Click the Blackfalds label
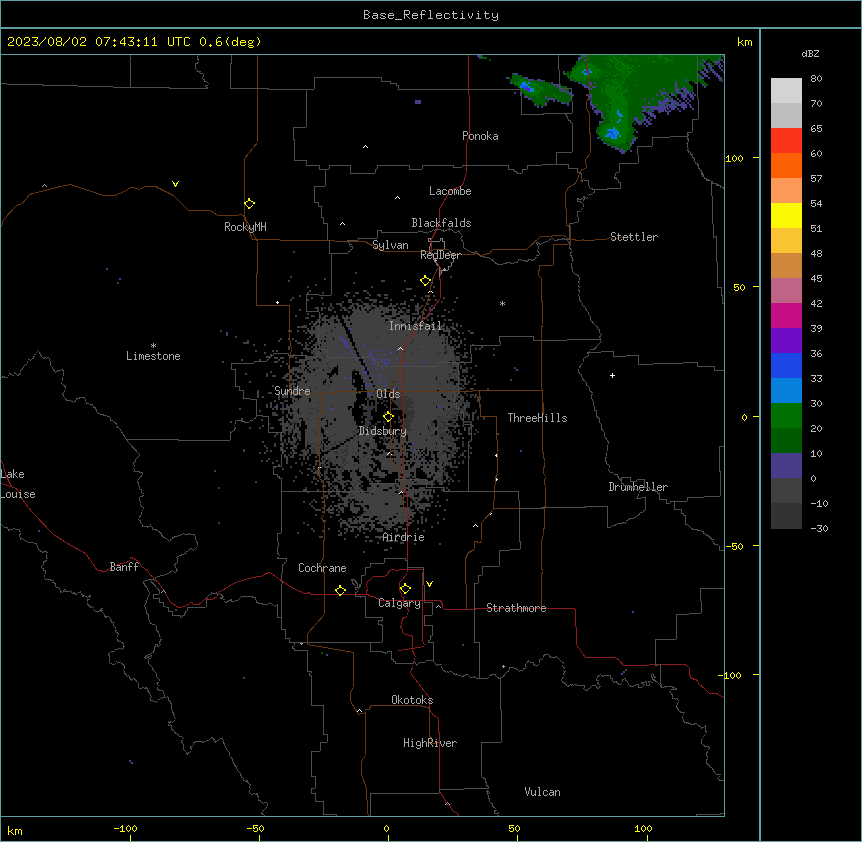Screen dimensions: 862x842 pyautogui.click(x=441, y=223)
